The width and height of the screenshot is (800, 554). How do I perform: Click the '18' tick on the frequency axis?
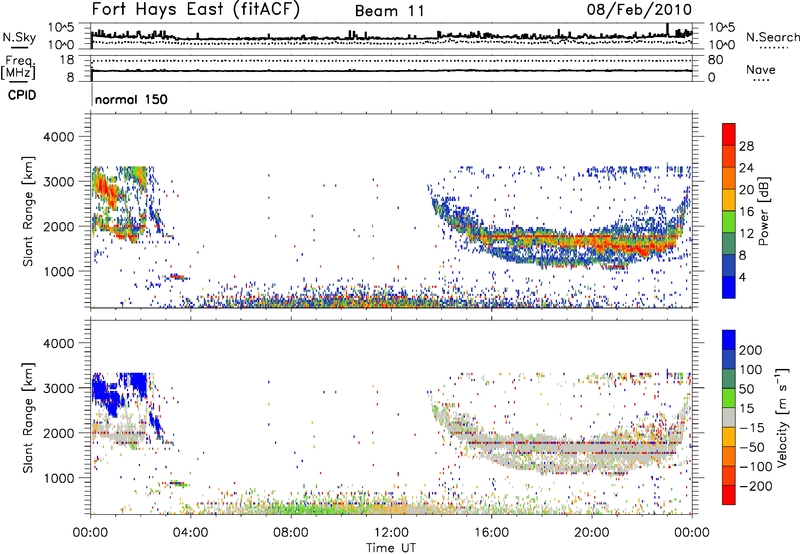67,60
